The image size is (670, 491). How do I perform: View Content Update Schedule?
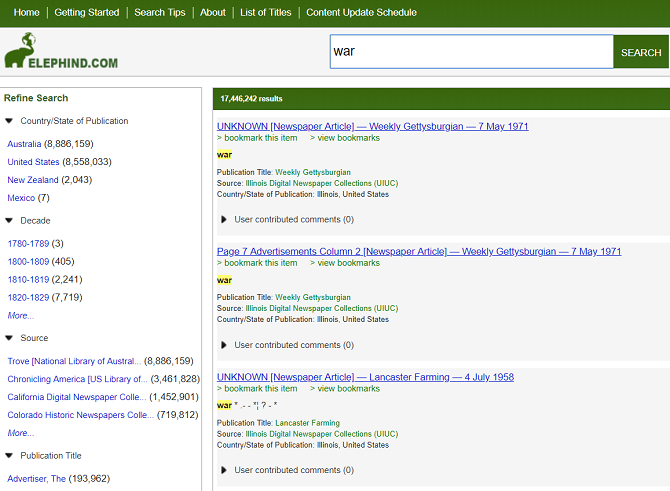tap(361, 12)
